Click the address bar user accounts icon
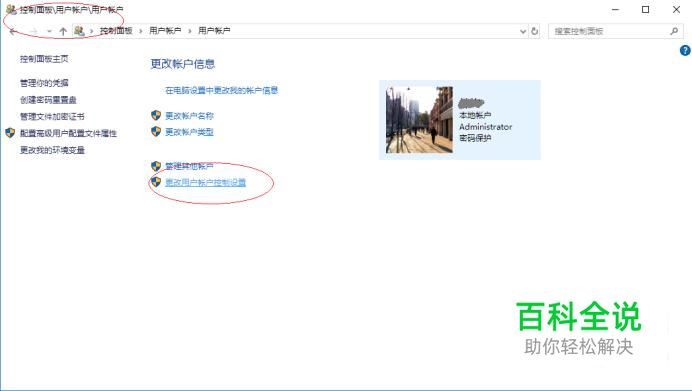The width and height of the screenshot is (692, 391). coord(79,31)
